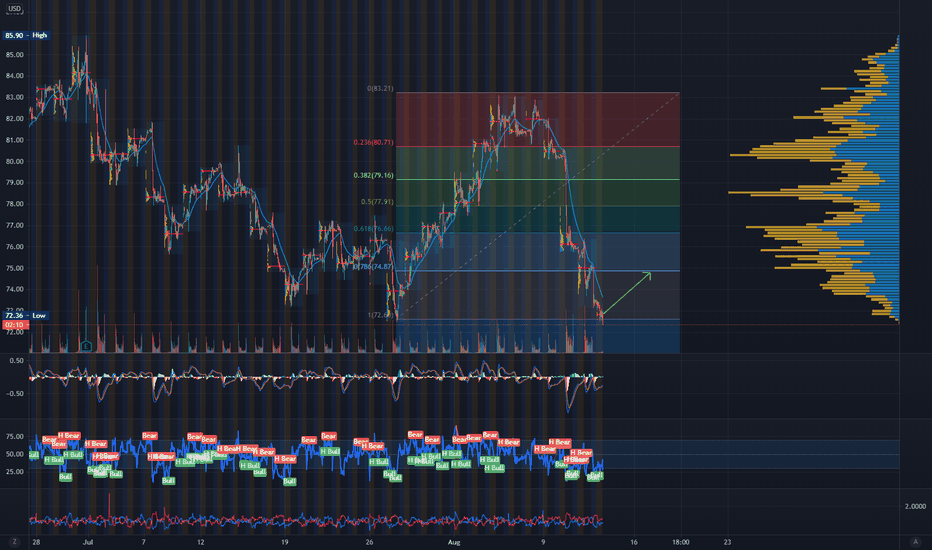Open the USD currency selector
The width and height of the screenshot is (932, 550).
click(14, 9)
